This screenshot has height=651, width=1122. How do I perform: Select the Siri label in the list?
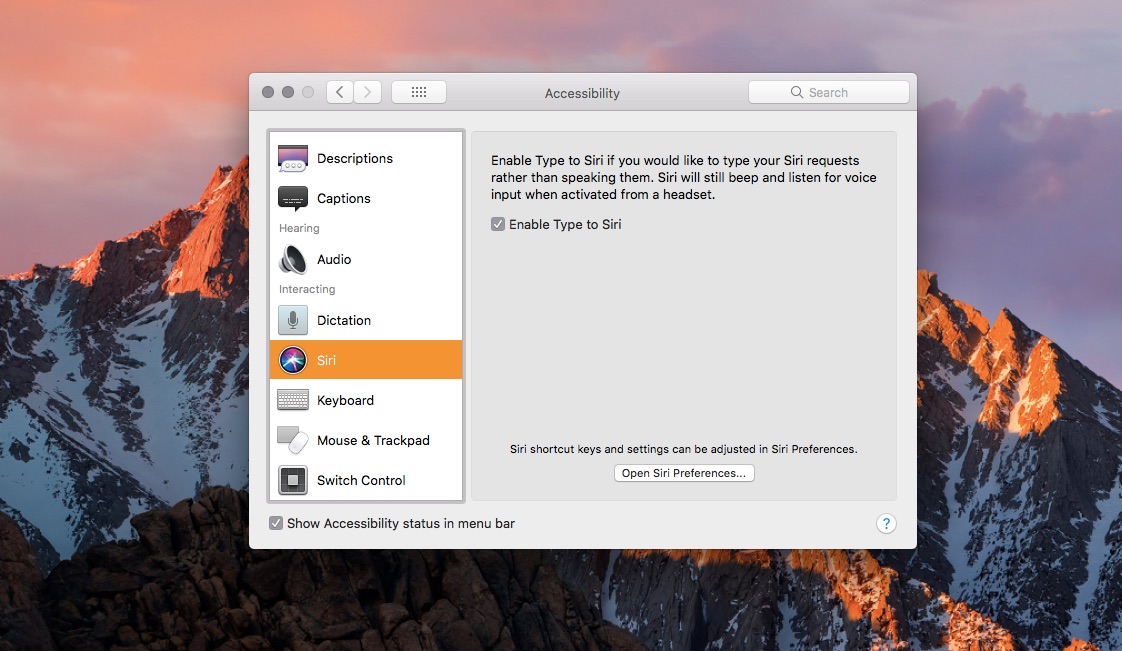click(x=326, y=360)
